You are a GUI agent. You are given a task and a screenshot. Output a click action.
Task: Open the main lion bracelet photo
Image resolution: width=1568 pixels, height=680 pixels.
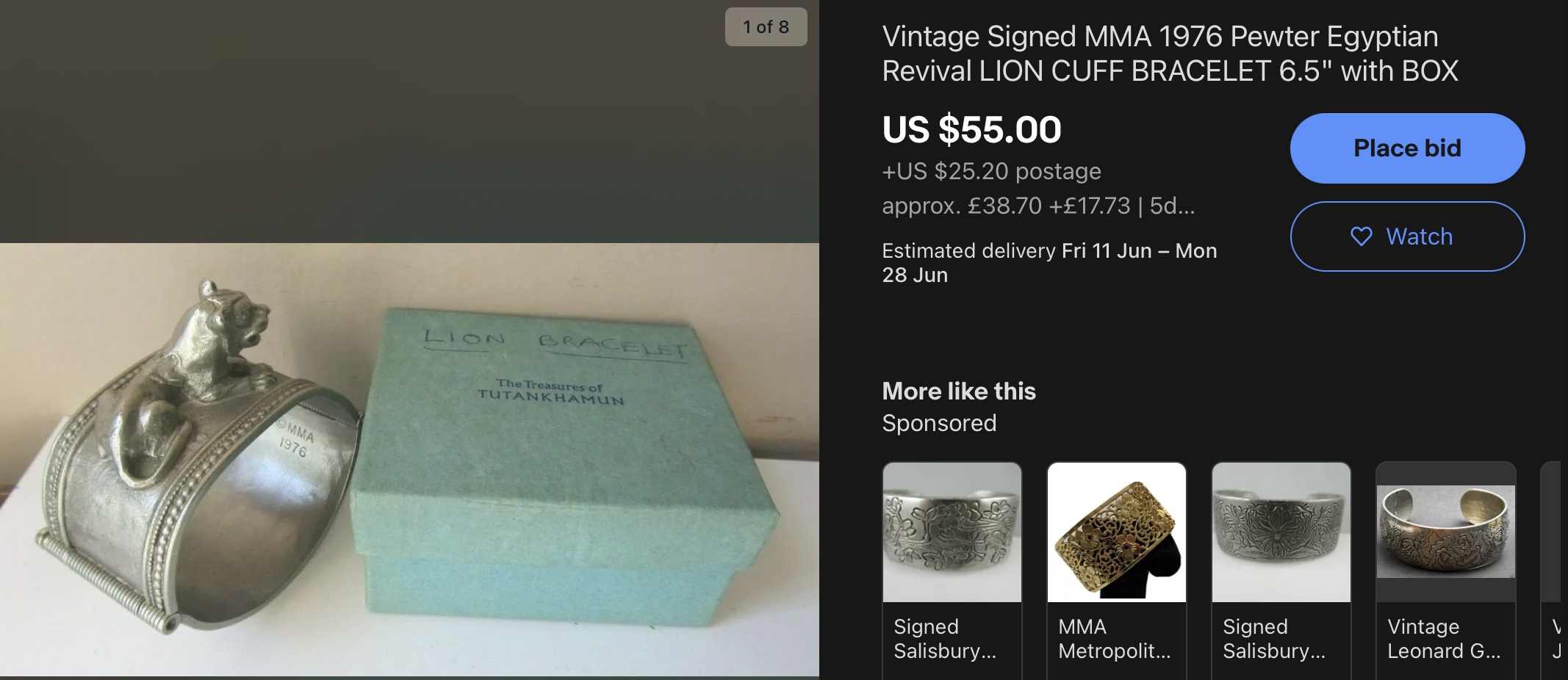tap(409, 459)
